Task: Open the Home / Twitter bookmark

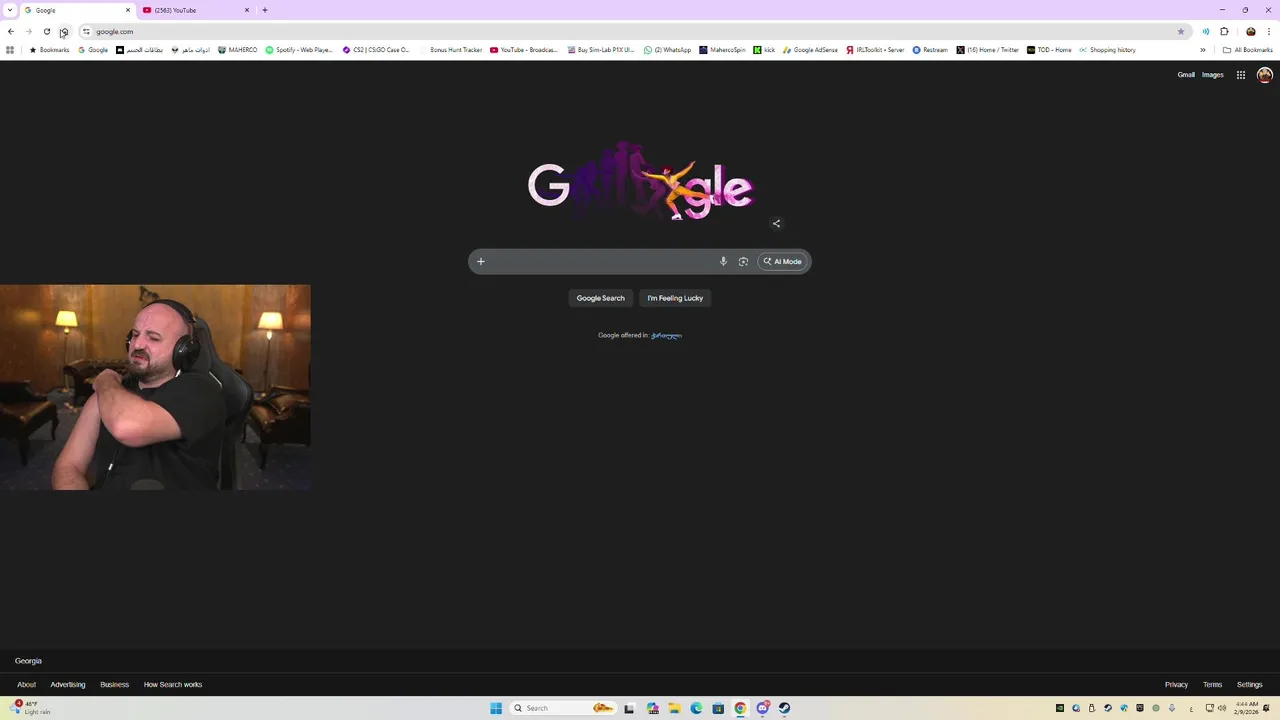Action: point(987,50)
